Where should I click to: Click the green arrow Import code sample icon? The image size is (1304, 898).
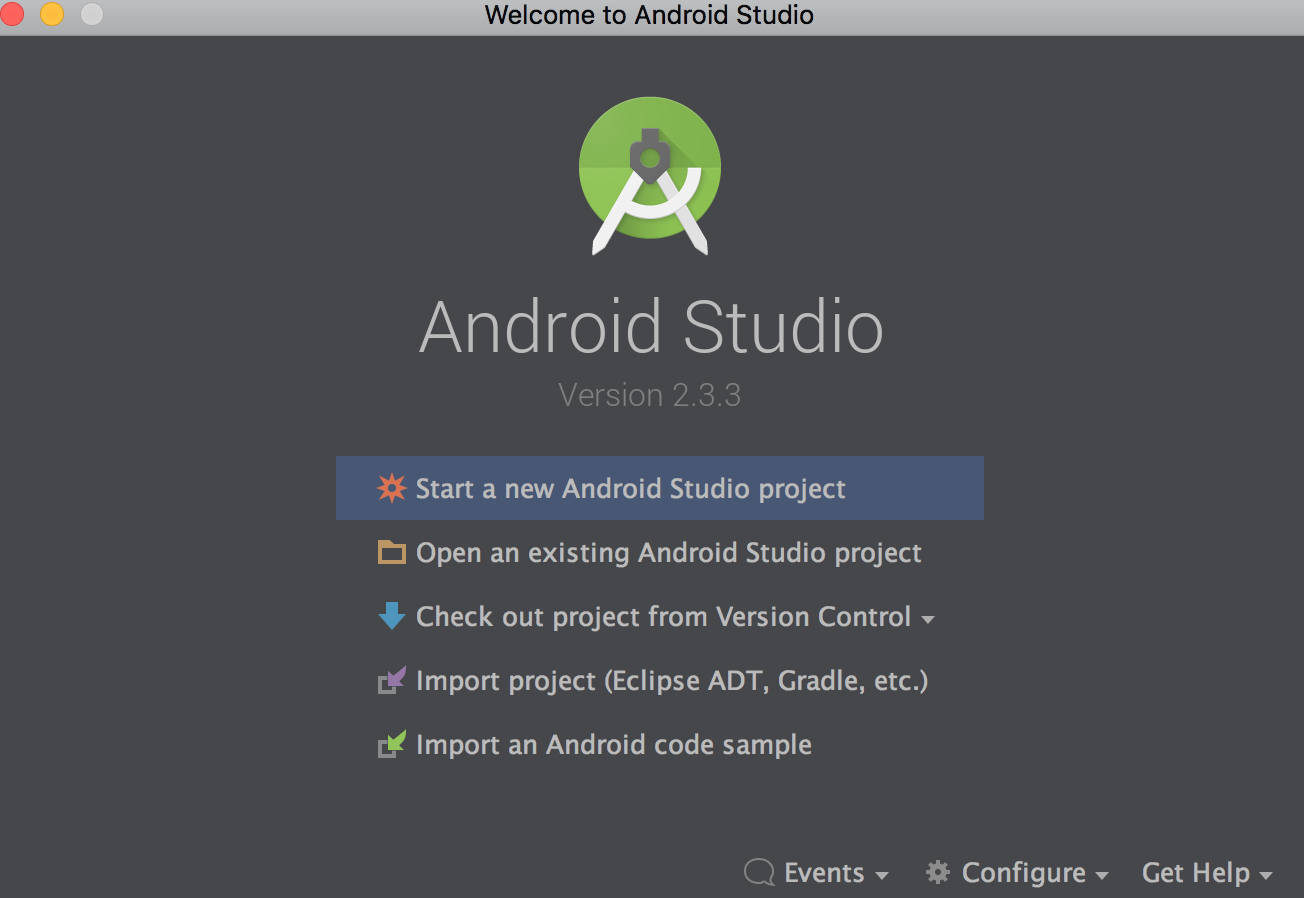(391, 744)
